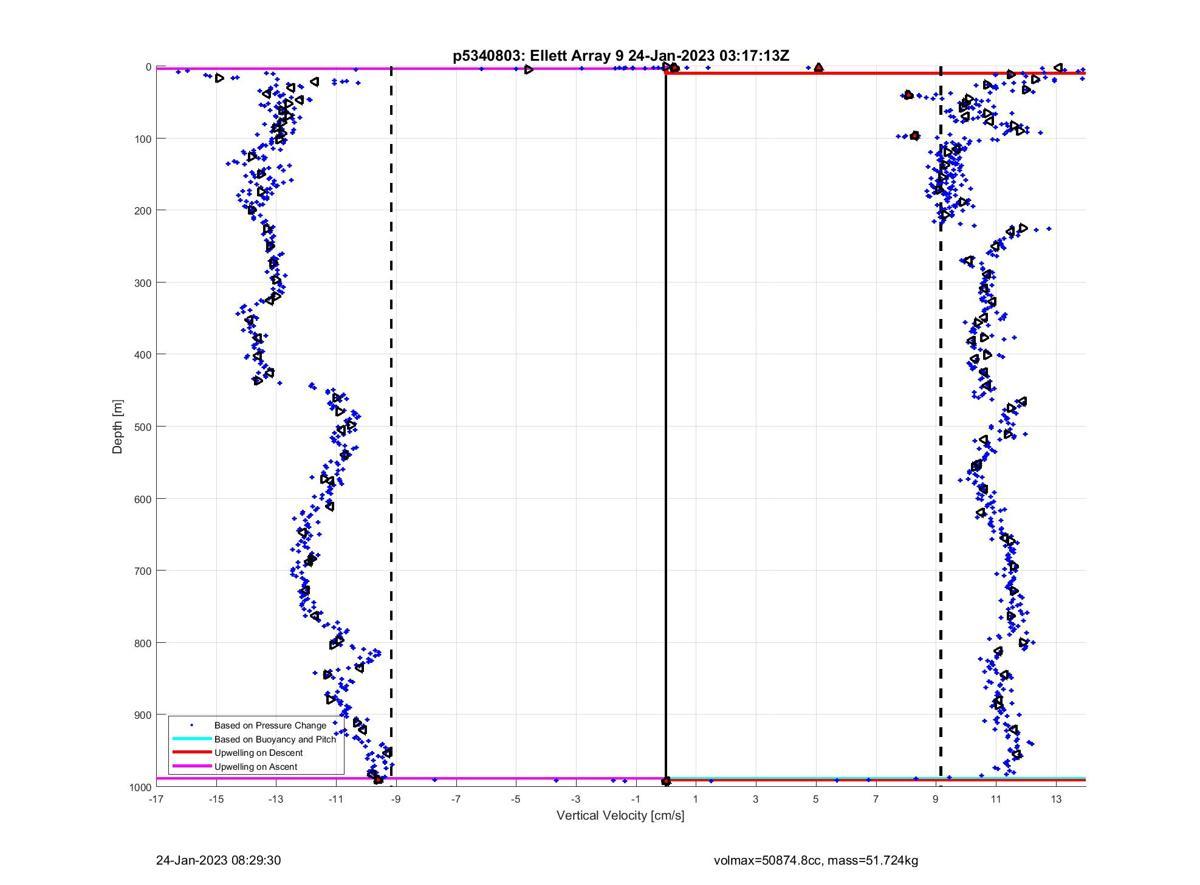
Task: Click the red triangle marker near velocity 5
Action: pos(818,68)
